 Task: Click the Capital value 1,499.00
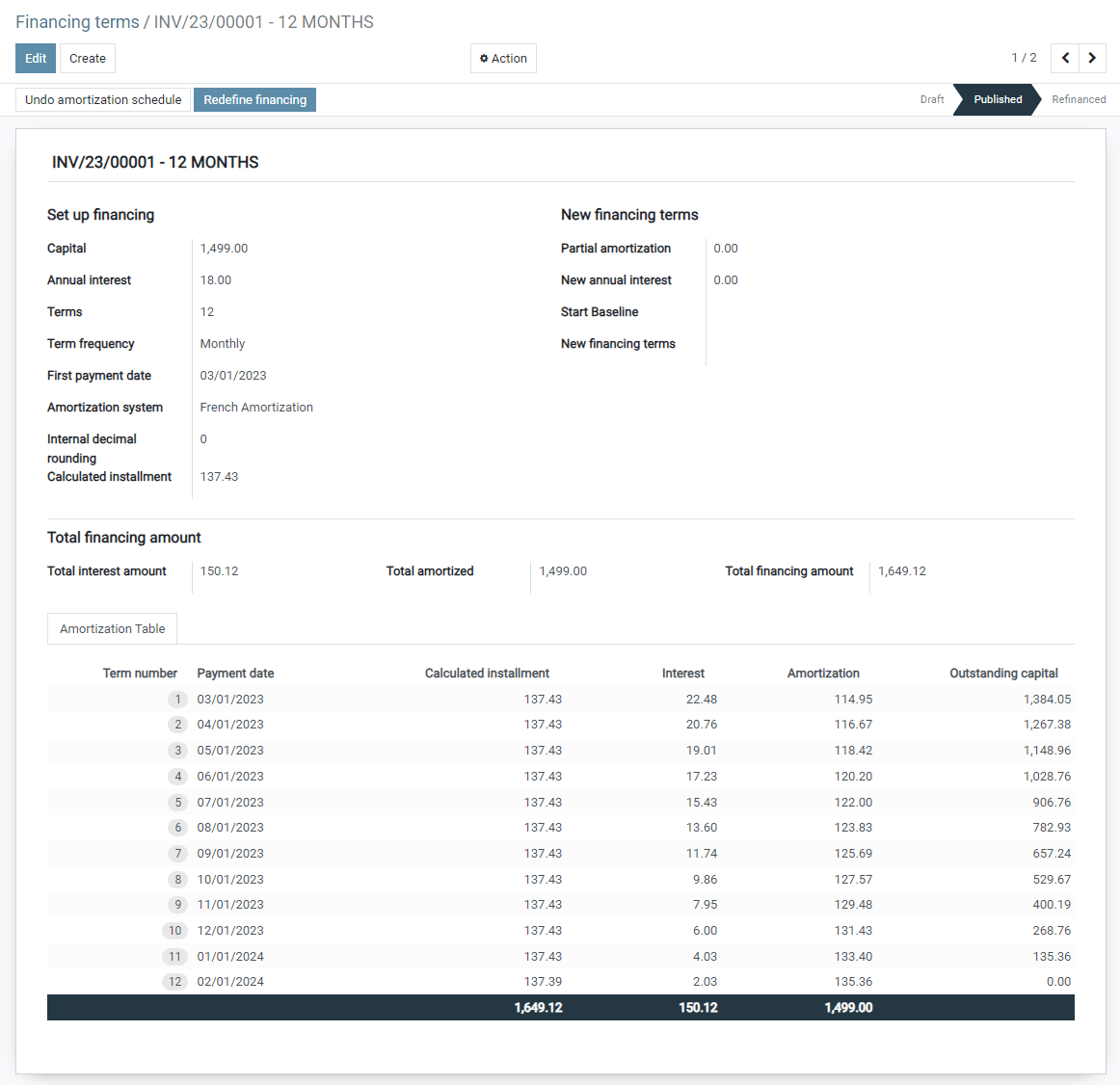coord(224,248)
